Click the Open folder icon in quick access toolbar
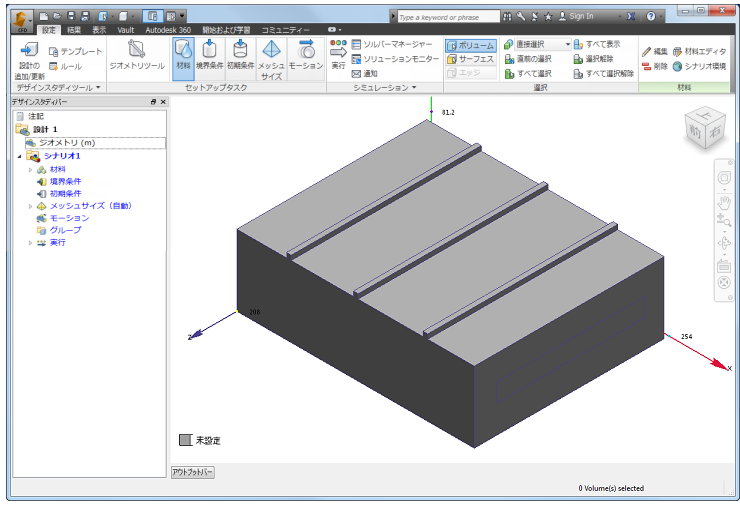 [x=57, y=17]
